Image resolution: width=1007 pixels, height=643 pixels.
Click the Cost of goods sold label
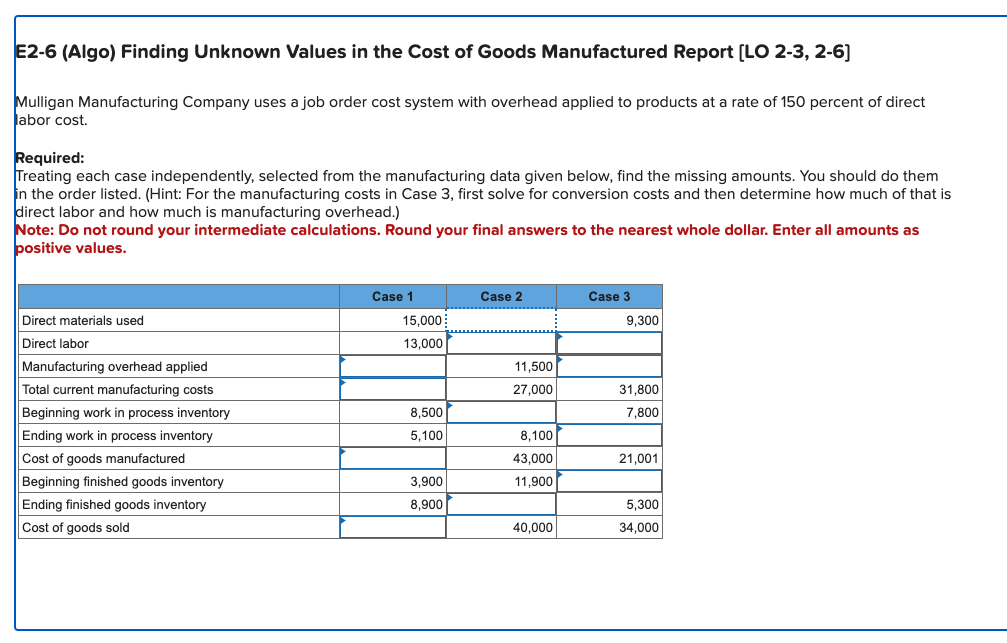click(76, 528)
